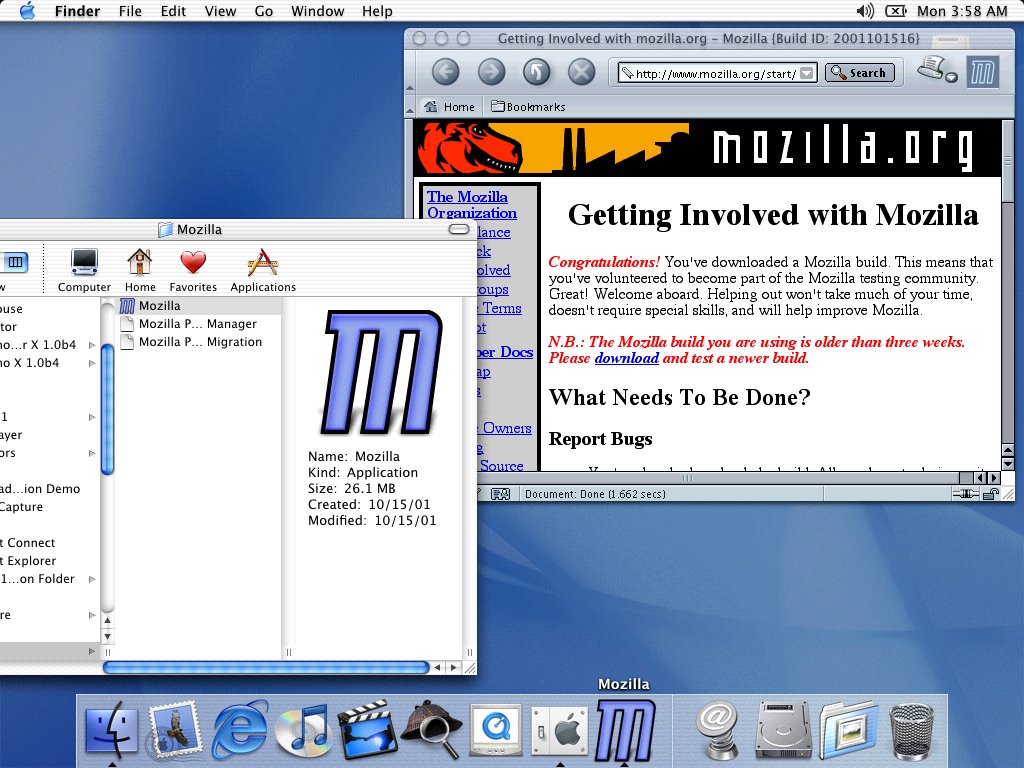The width and height of the screenshot is (1024, 768).
Task: Click the blue vertical scrollbar thumb in Finder
Action: coord(108,408)
